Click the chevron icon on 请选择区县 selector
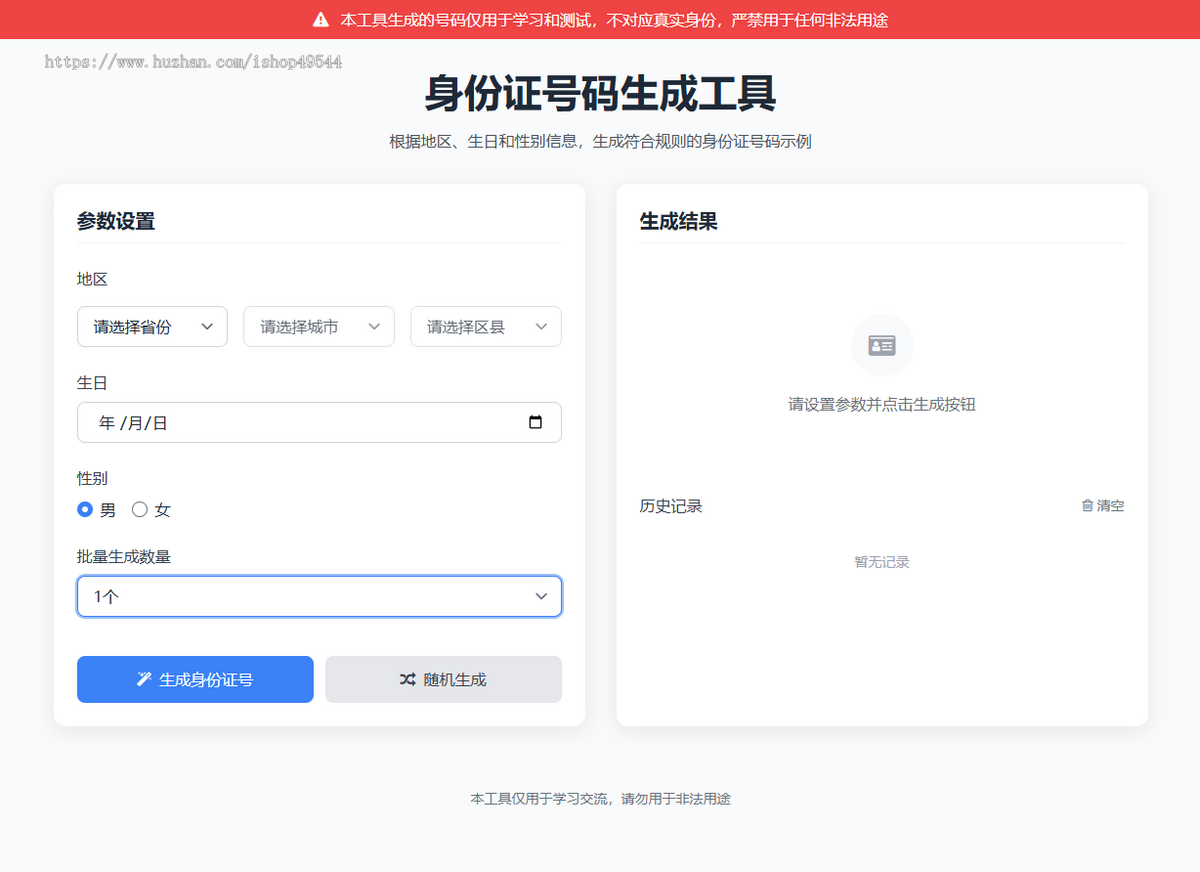 coord(541,326)
